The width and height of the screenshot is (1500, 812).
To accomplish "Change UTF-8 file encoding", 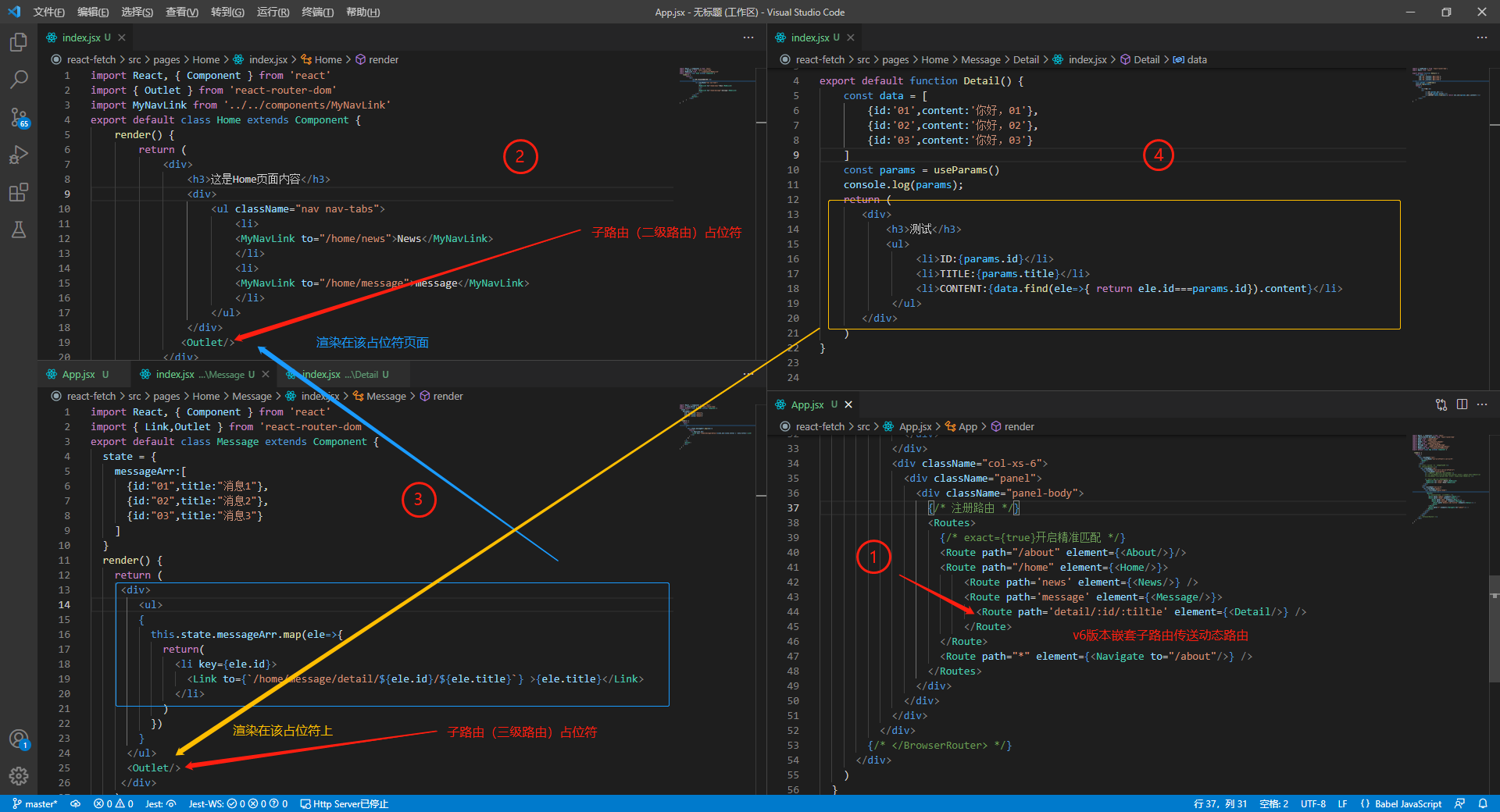I will pyautogui.click(x=1313, y=803).
